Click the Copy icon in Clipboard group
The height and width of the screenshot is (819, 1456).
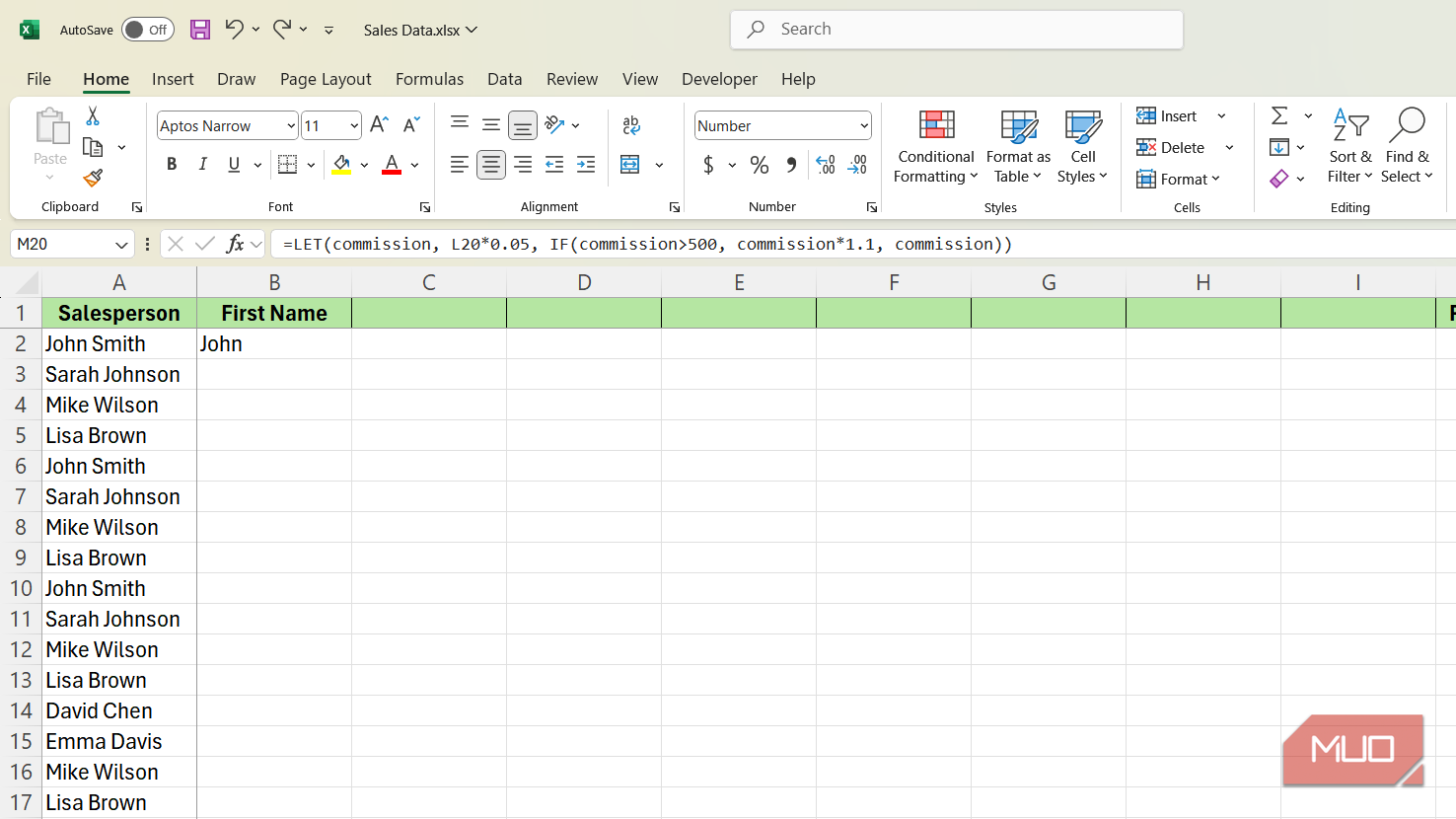tap(93, 147)
